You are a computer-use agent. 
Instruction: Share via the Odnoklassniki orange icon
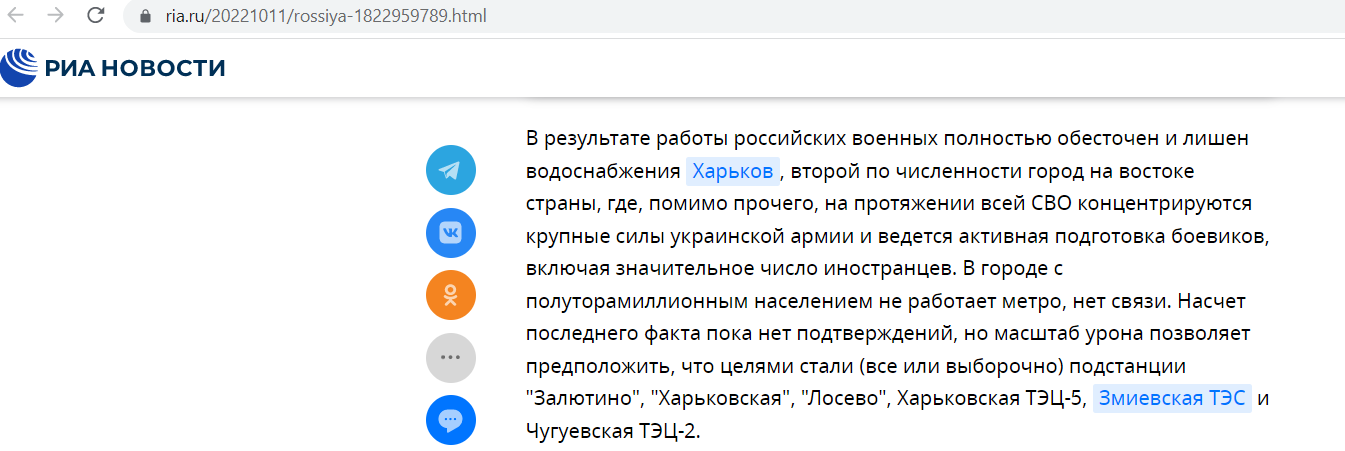coord(451,295)
